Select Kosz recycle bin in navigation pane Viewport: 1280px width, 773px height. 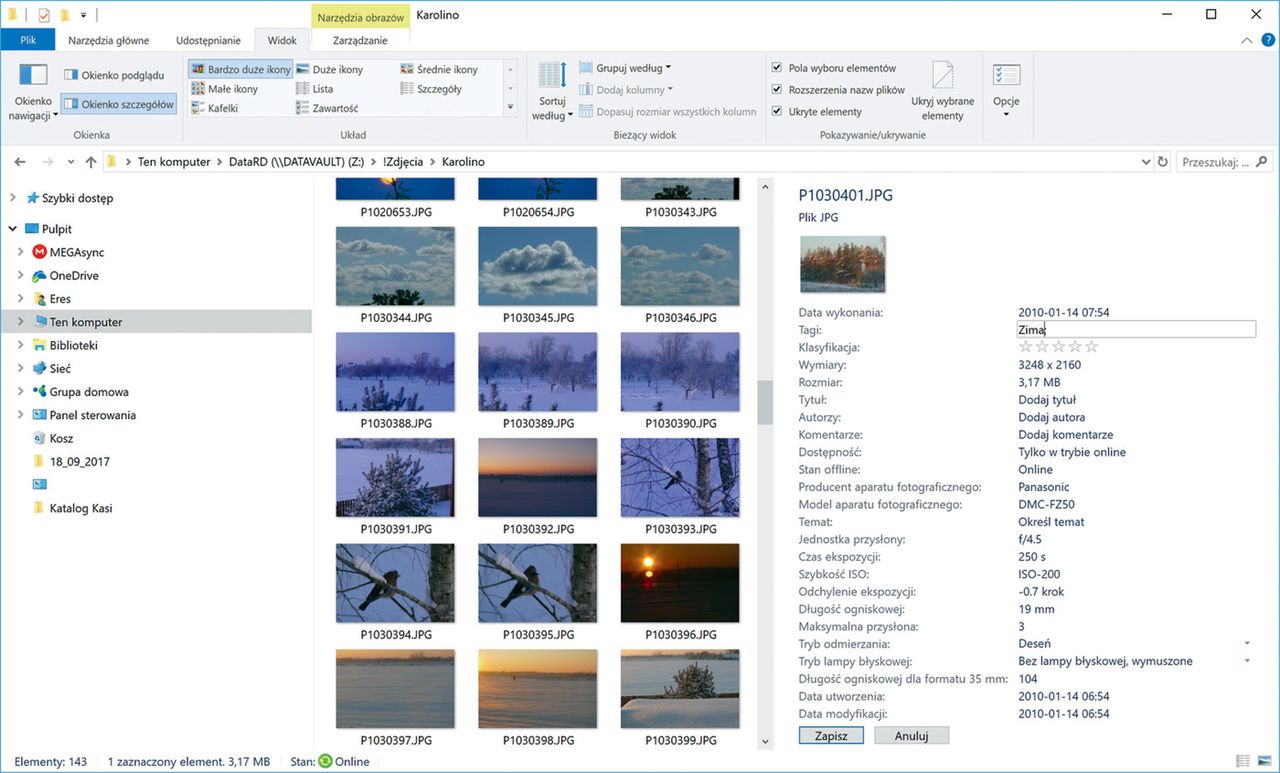pos(61,438)
